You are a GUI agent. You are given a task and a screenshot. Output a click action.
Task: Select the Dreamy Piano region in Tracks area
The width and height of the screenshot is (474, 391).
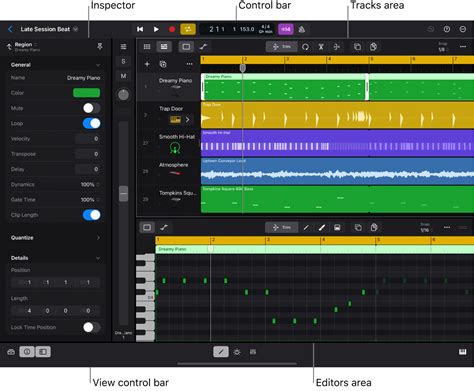pyautogui.click(x=285, y=87)
